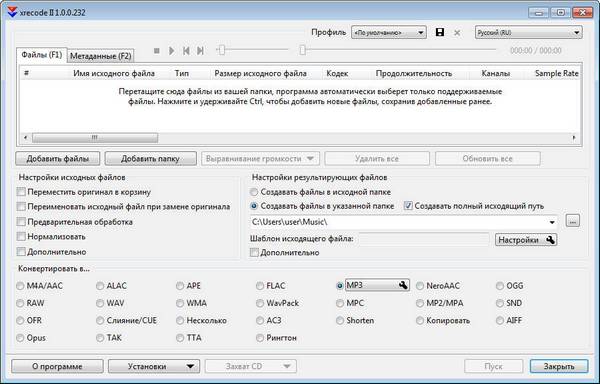
Task: Click the stop playback button
Action: click(157, 50)
